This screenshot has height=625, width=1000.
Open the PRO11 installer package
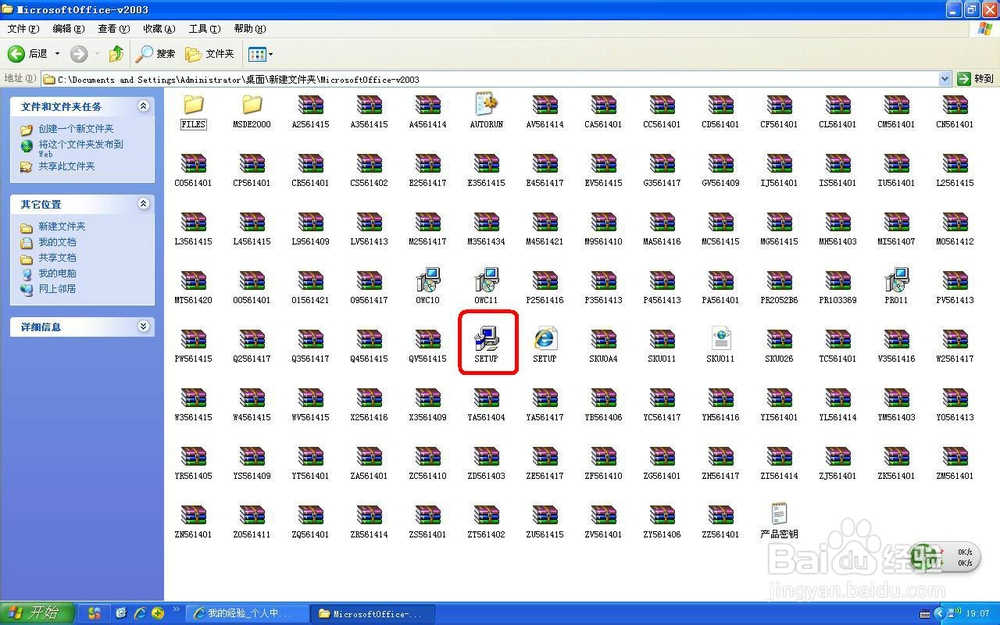coord(896,281)
